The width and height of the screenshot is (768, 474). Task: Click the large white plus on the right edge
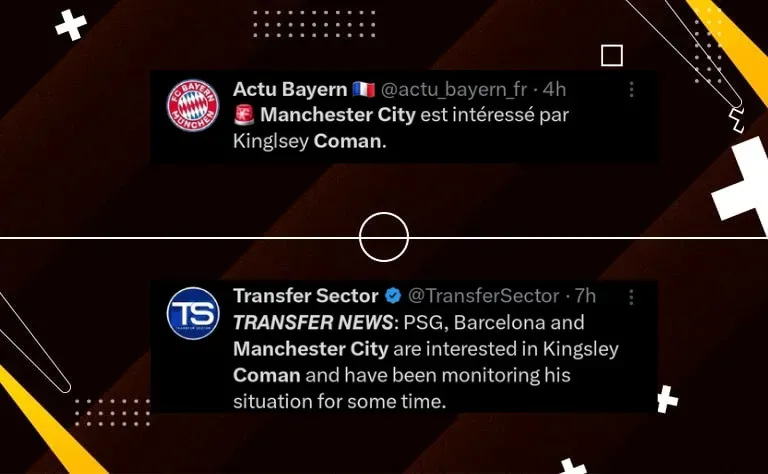[742, 184]
